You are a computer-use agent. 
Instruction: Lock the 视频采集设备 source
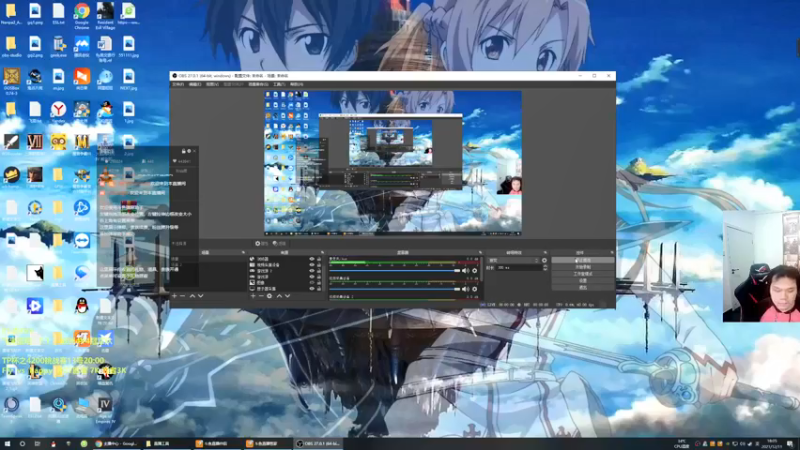[319, 265]
